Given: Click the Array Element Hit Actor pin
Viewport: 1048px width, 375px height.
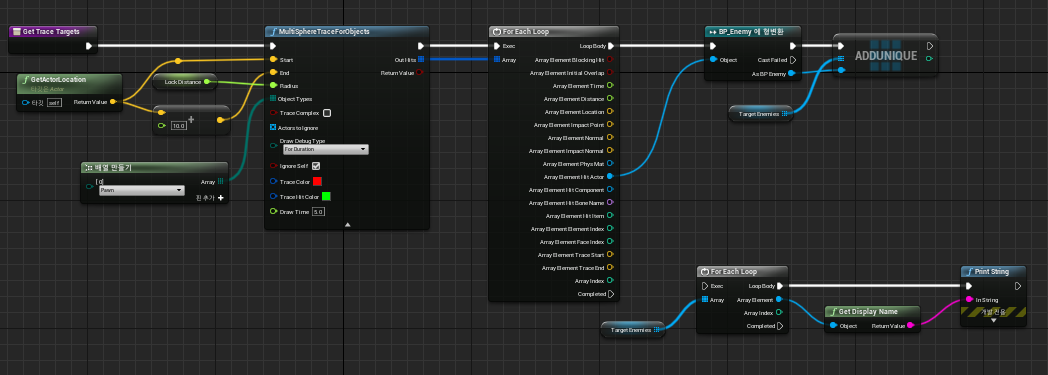Looking at the screenshot, I should (x=610, y=176).
